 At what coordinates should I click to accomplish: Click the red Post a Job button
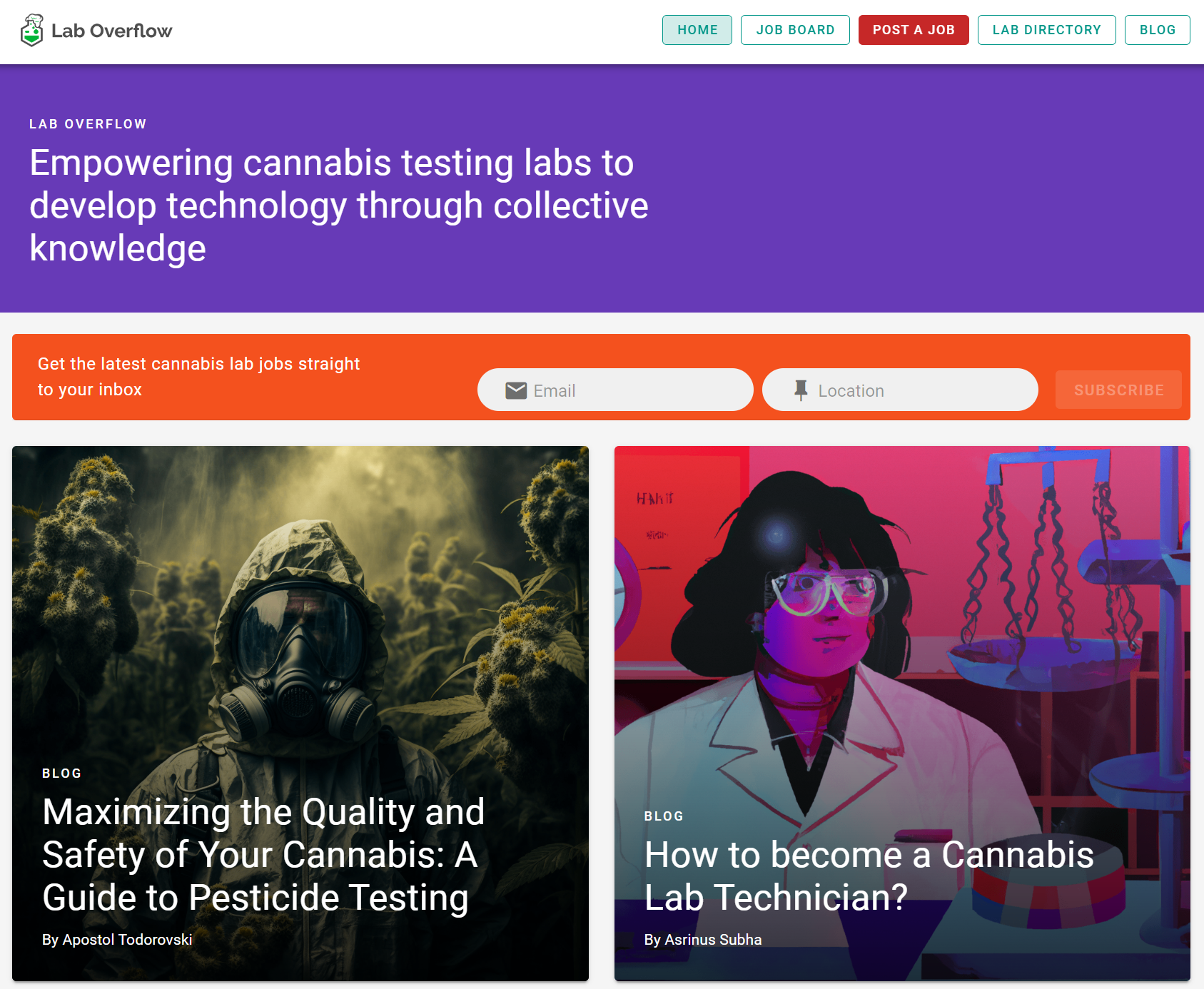(914, 30)
